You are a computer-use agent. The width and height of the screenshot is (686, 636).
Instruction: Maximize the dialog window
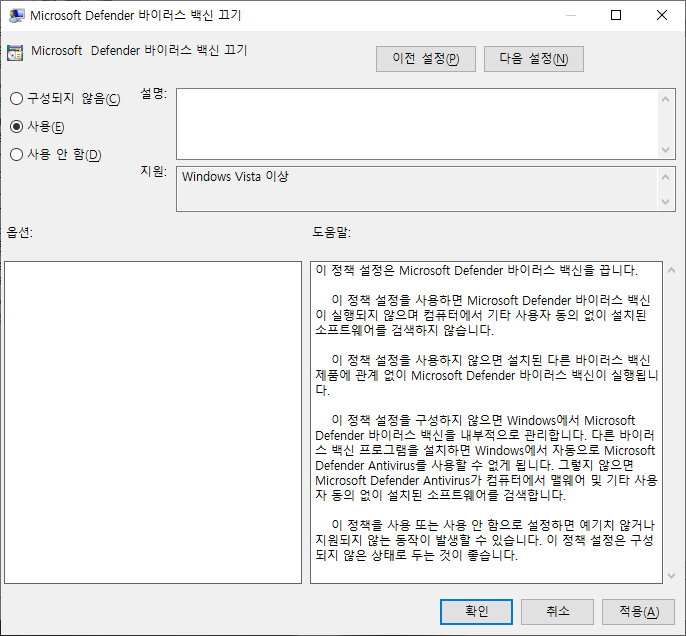[616, 15]
